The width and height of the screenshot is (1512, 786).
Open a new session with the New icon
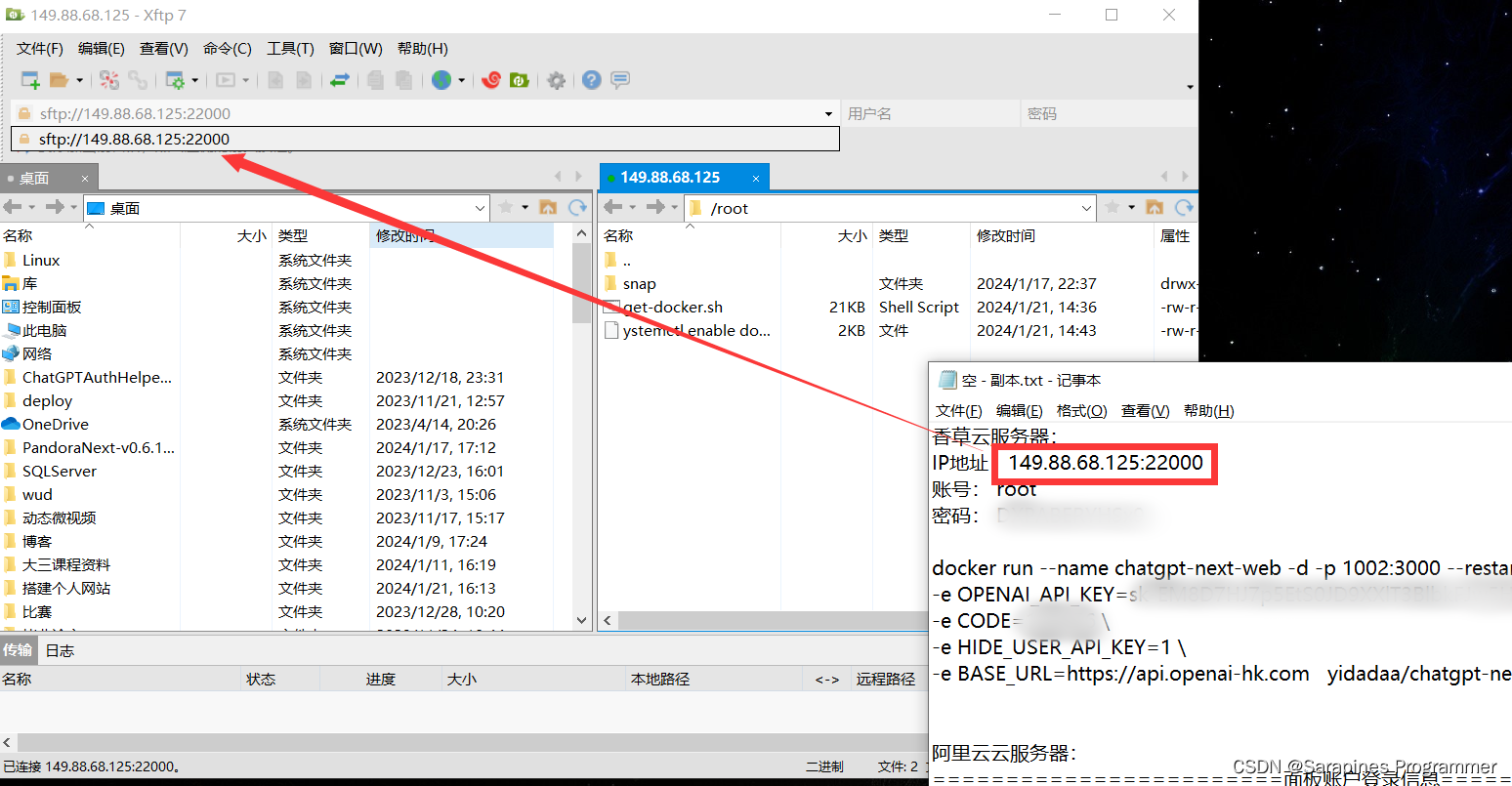[29, 80]
